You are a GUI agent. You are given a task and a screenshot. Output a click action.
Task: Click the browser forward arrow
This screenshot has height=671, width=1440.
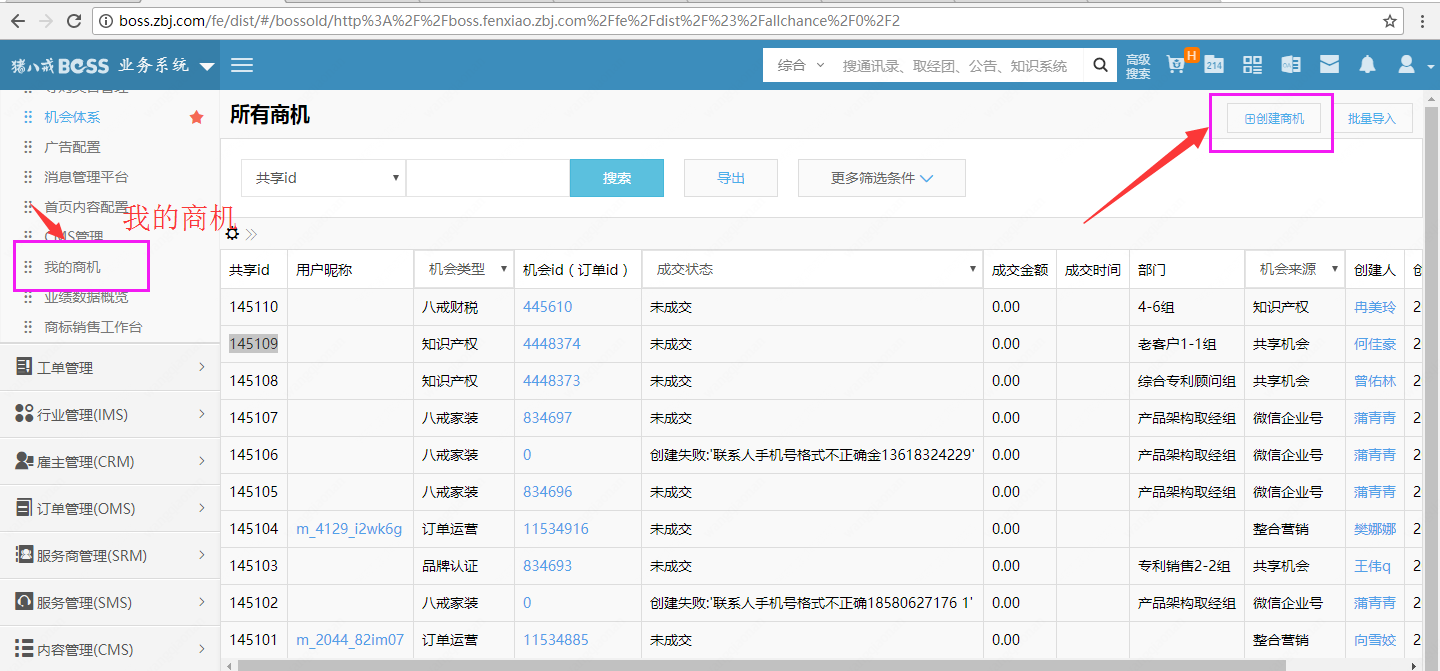click(x=46, y=21)
